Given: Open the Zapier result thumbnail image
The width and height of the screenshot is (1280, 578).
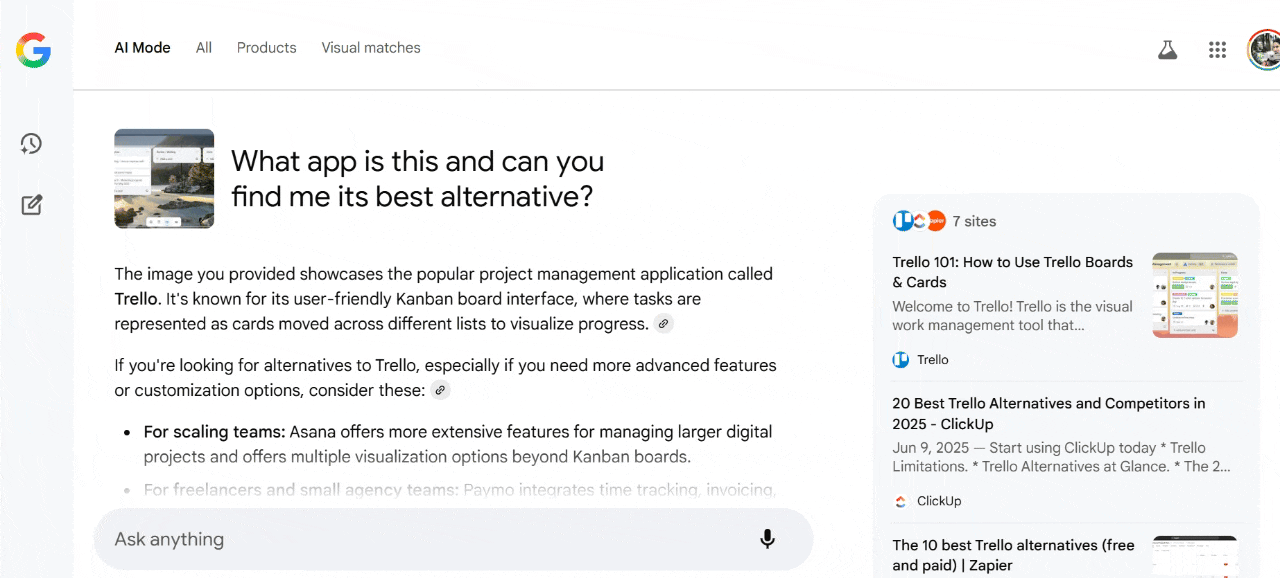Looking at the screenshot, I should [x=1195, y=556].
